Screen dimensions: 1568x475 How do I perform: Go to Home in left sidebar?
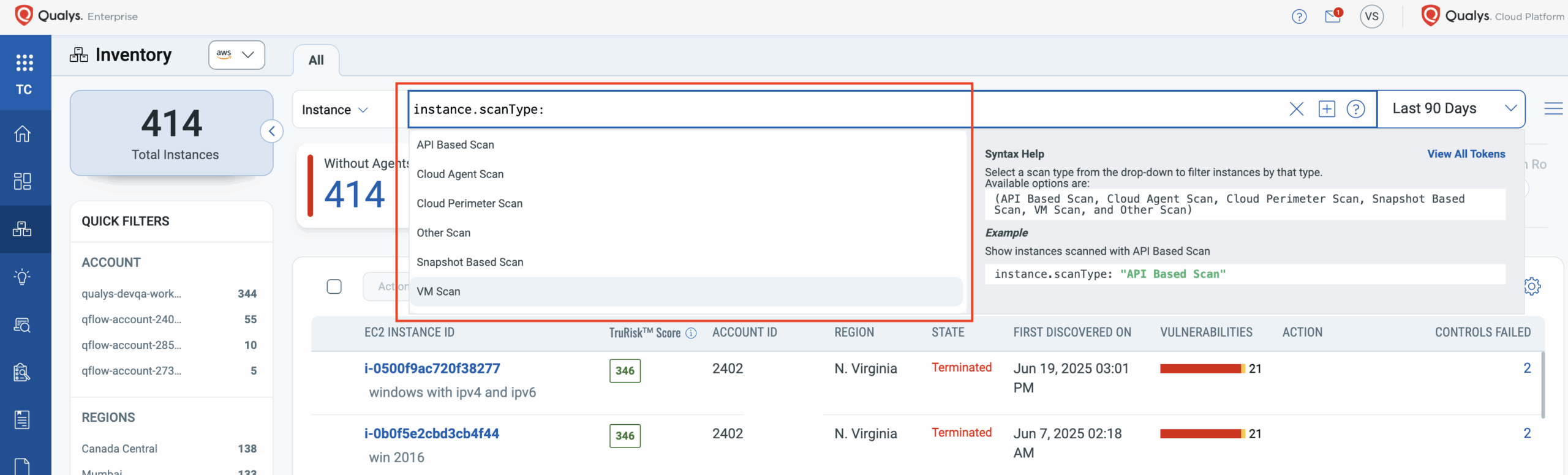point(23,133)
